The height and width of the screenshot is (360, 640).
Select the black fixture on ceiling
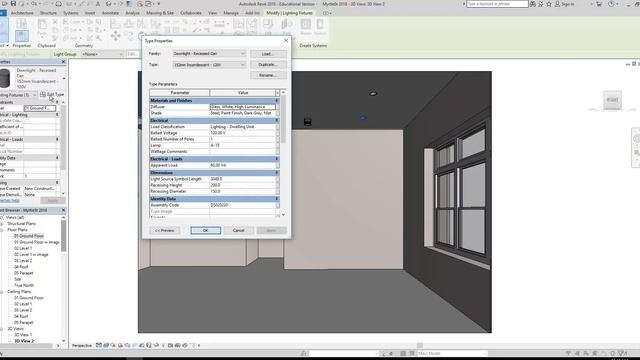[x=308, y=122]
